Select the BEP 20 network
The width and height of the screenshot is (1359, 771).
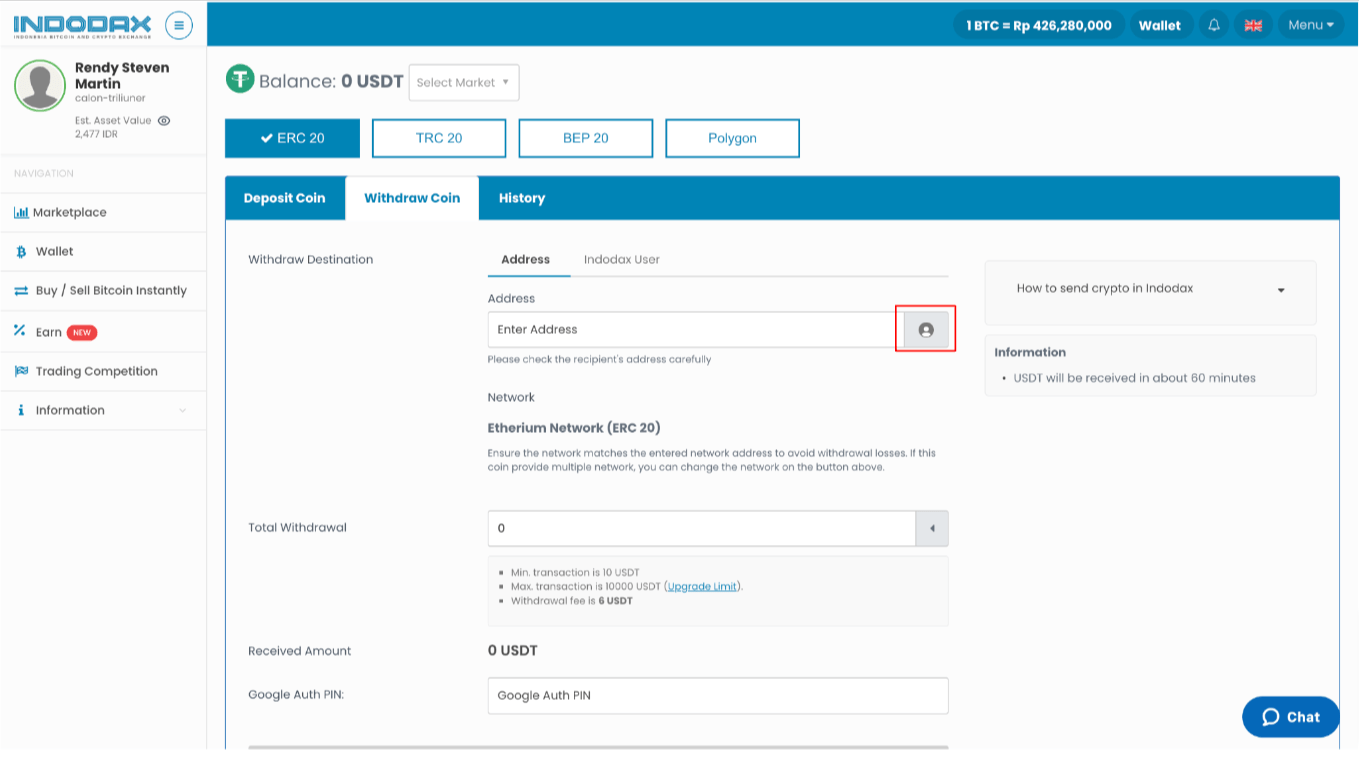(585, 138)
